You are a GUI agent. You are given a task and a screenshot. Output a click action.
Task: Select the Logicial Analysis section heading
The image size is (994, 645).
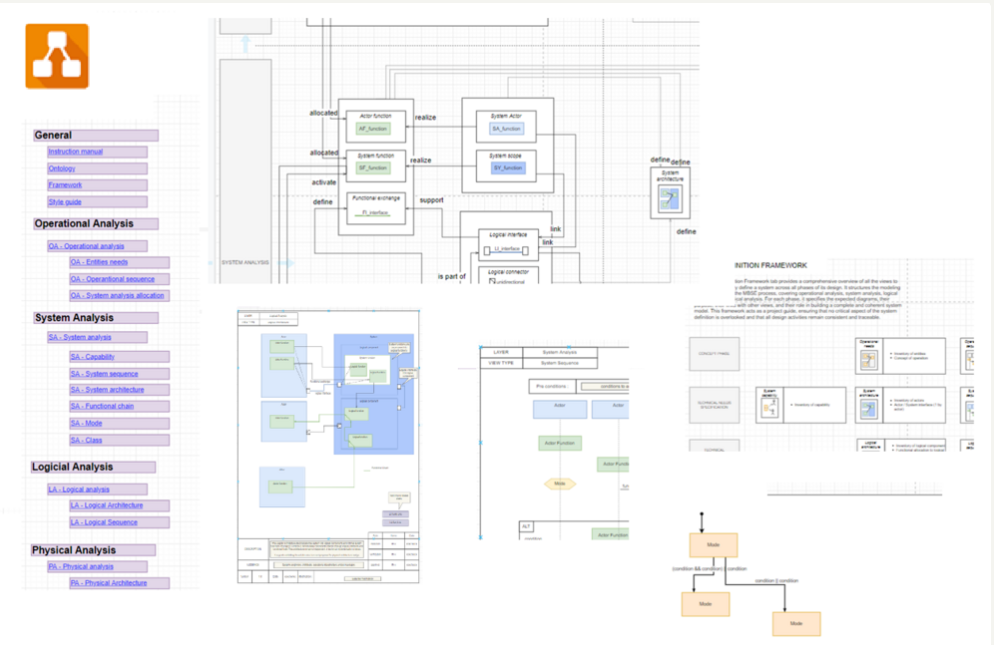[93, 467]
